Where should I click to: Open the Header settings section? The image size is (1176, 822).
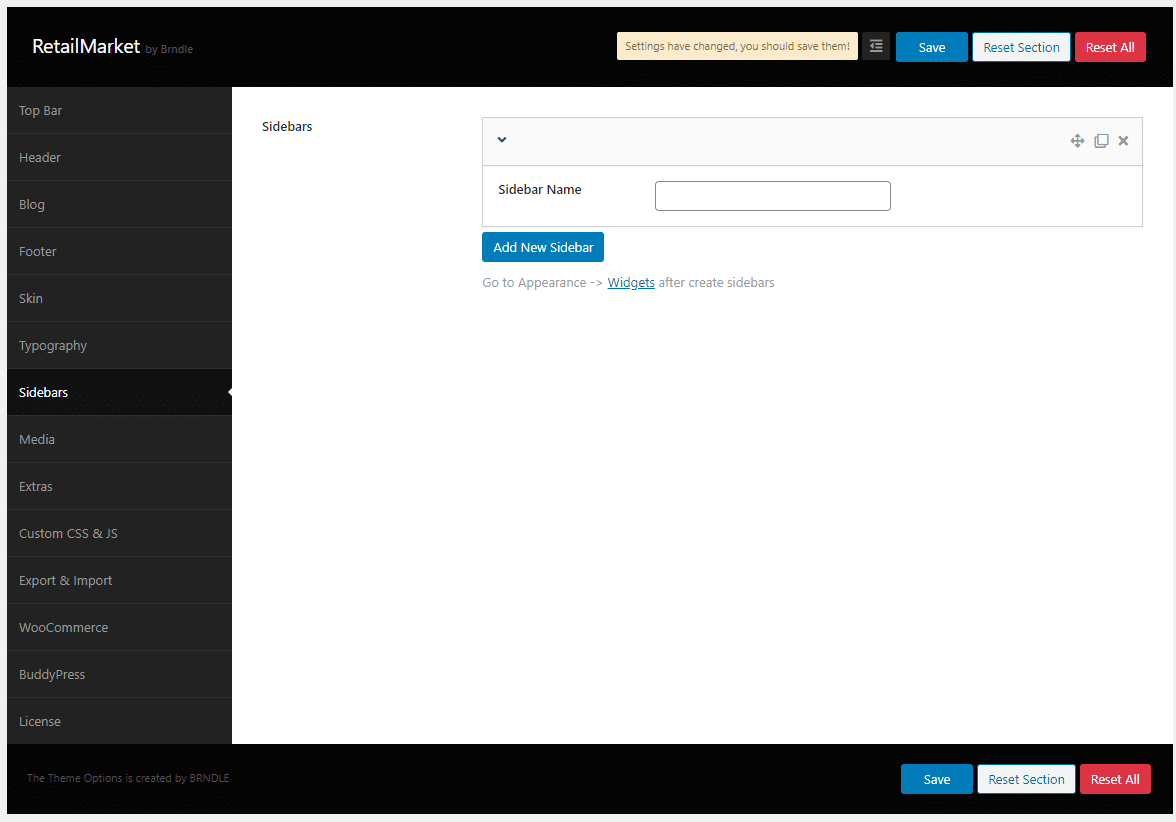point(119,158)
